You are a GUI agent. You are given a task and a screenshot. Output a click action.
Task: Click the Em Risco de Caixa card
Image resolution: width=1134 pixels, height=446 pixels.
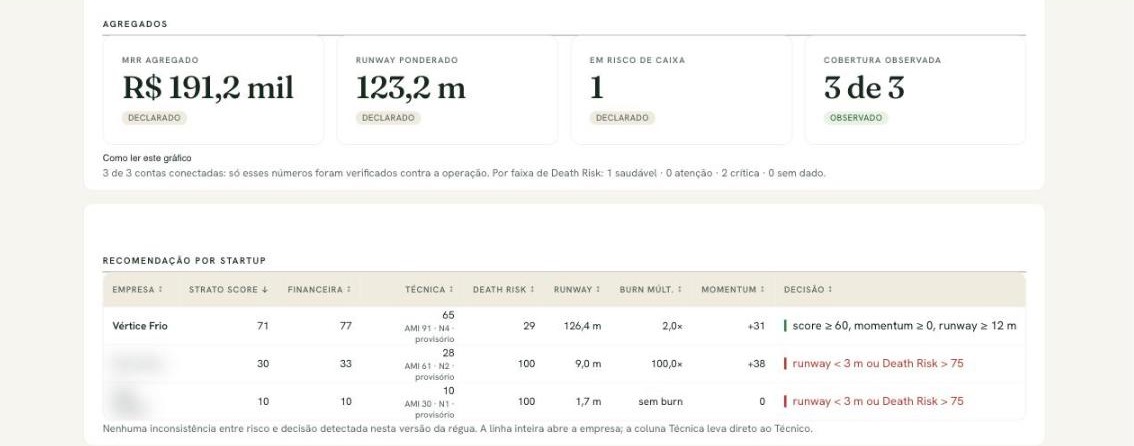click(x=681, y=90)
